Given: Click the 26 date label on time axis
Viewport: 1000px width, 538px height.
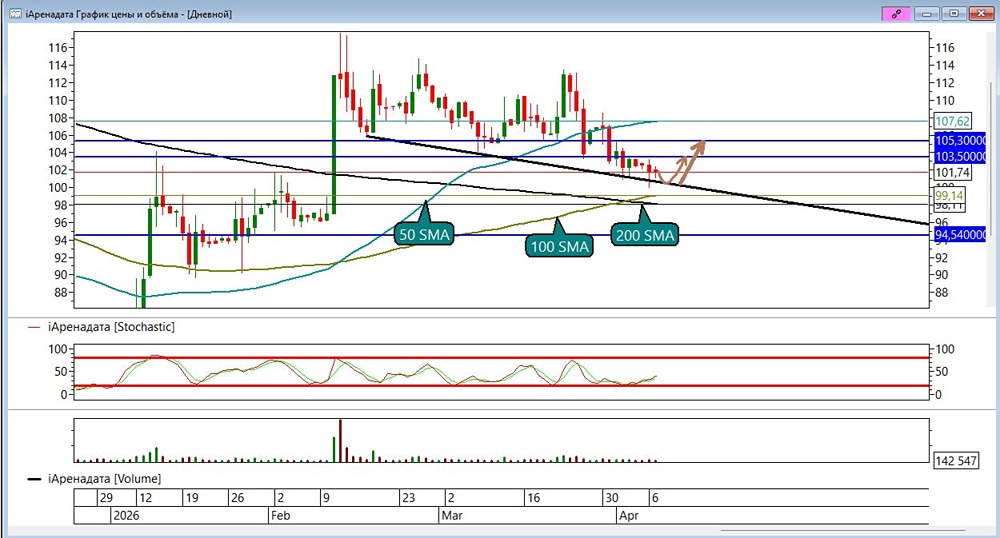Looking at the screenshot, I should point(237,498).
